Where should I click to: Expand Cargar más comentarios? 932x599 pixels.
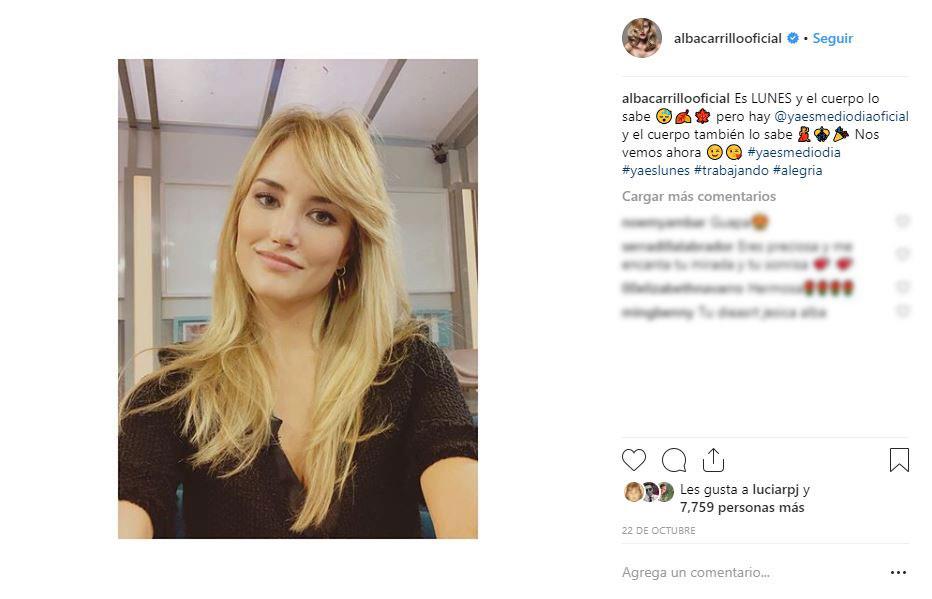tap(699, 196)
